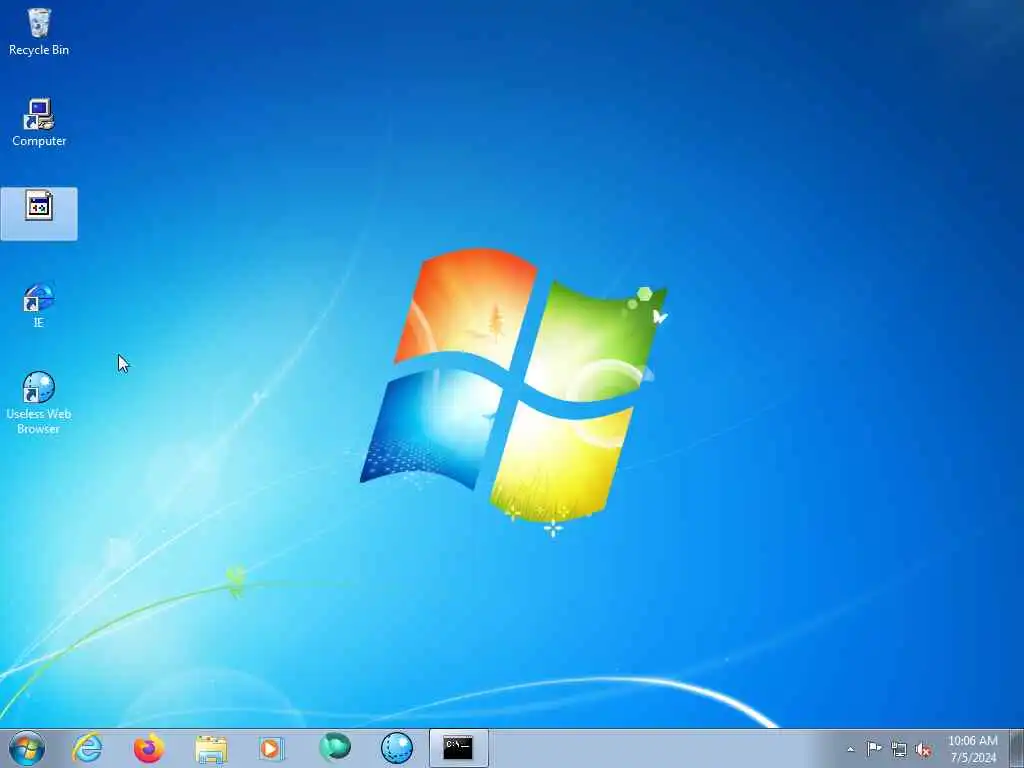Click the Show Desktop button at taskbar end
Viewport: 1024px width, 768px height.
(1017, 748)
